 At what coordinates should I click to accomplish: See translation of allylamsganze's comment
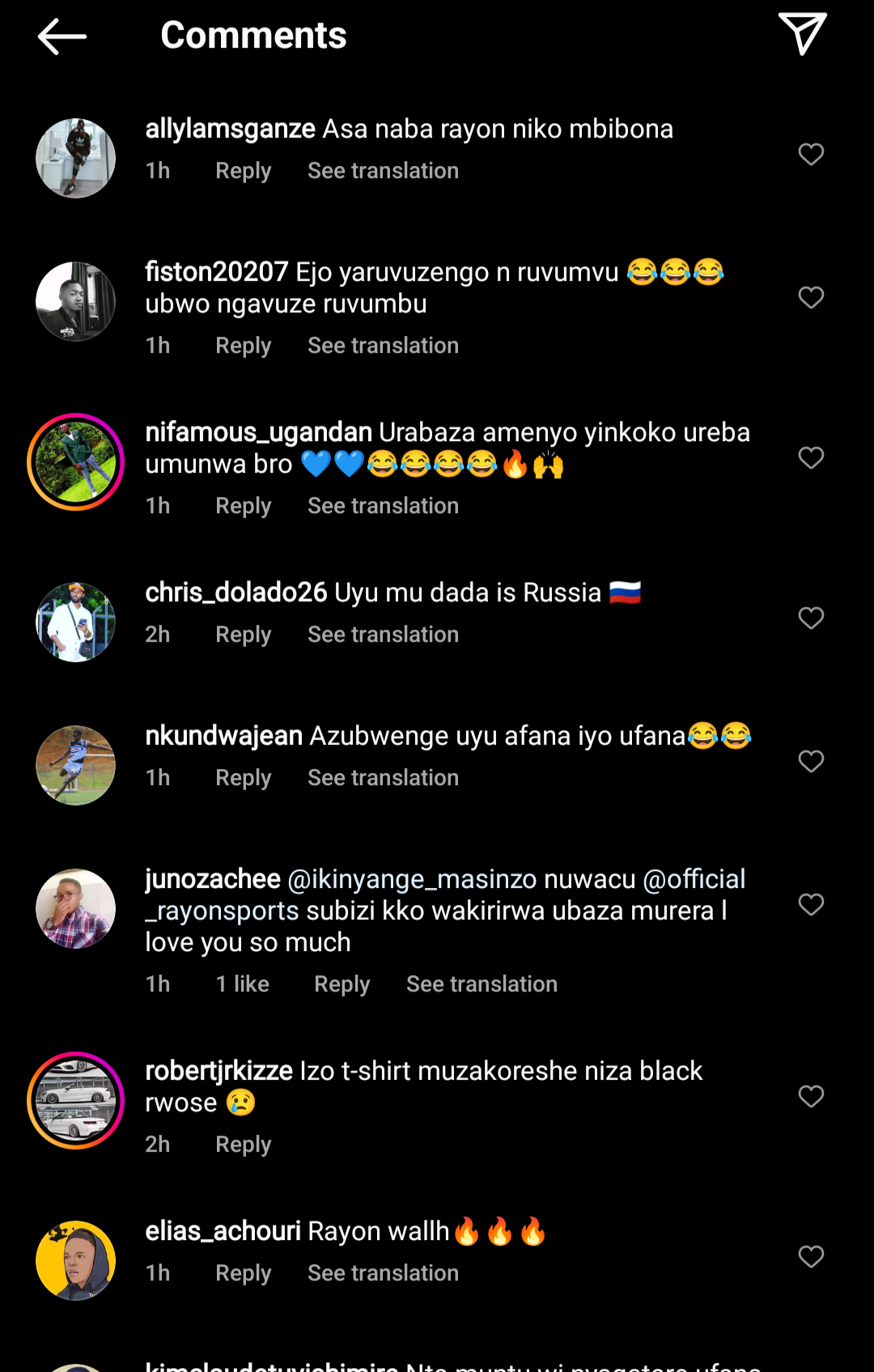383,171
